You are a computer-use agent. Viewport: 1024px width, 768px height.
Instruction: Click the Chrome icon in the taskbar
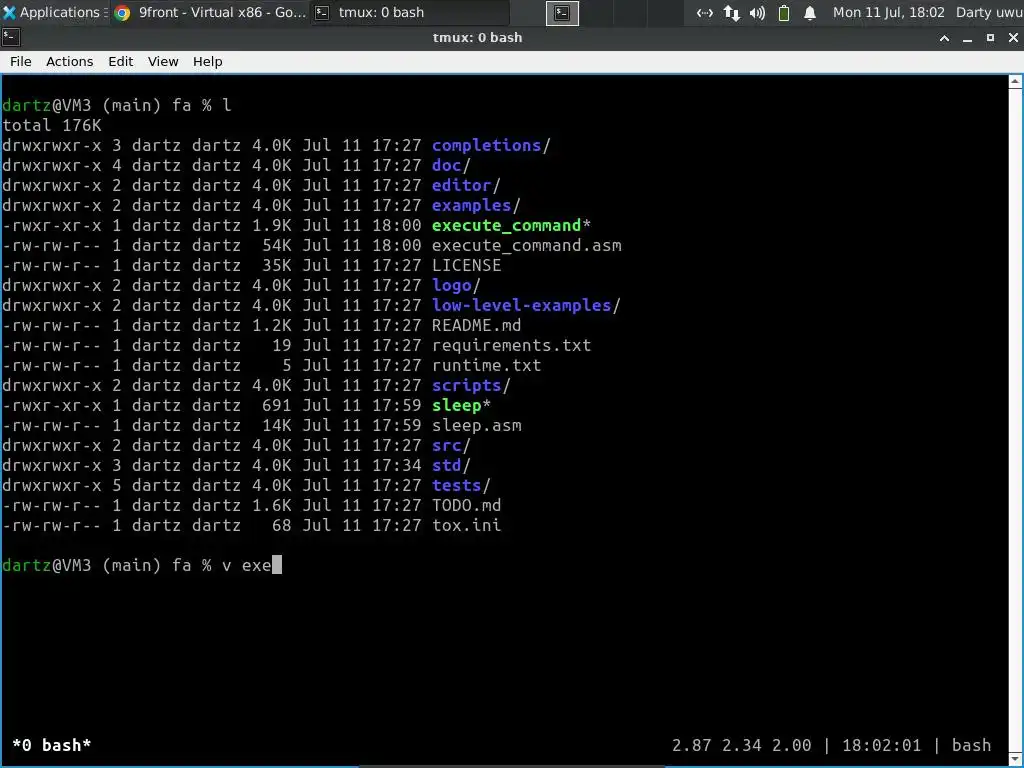click(122, 12)
